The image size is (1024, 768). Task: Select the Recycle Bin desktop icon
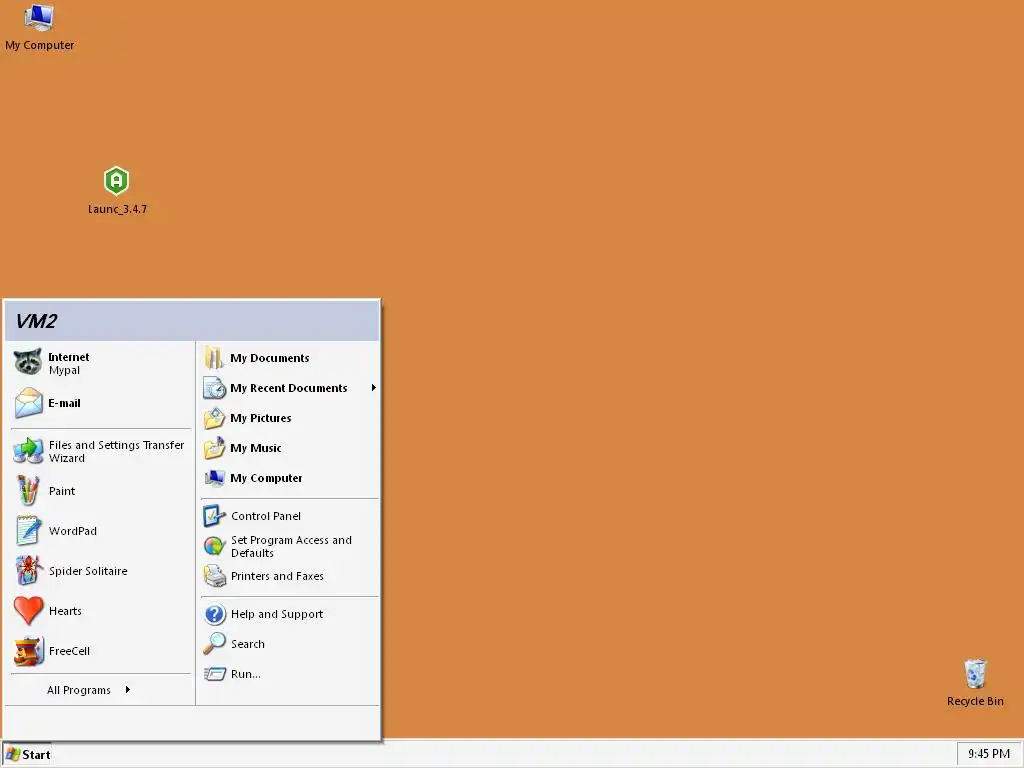tap(975, 674)
